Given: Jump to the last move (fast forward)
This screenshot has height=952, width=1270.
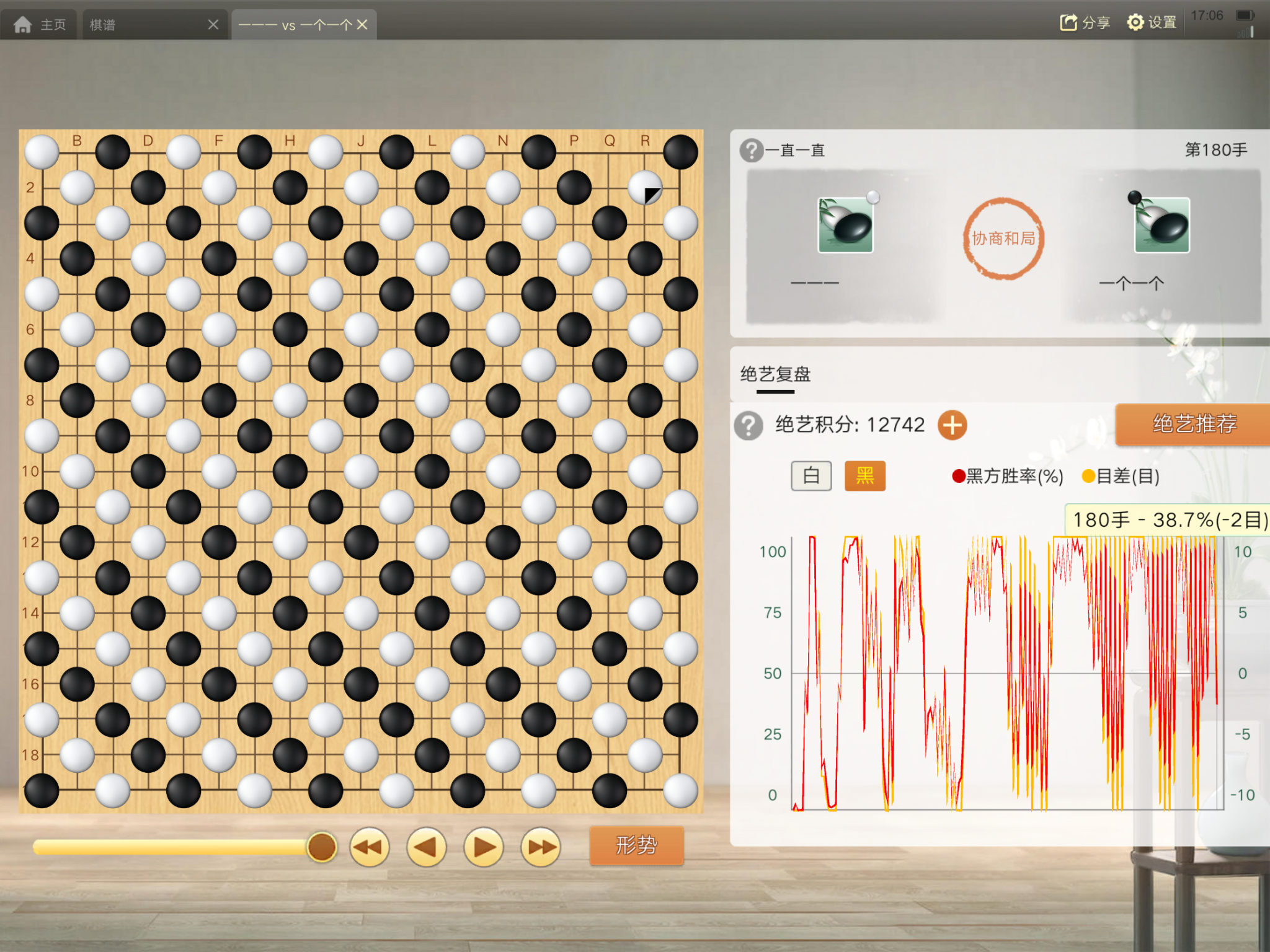Looking at the screenshot, I should [x=541, y=847].
